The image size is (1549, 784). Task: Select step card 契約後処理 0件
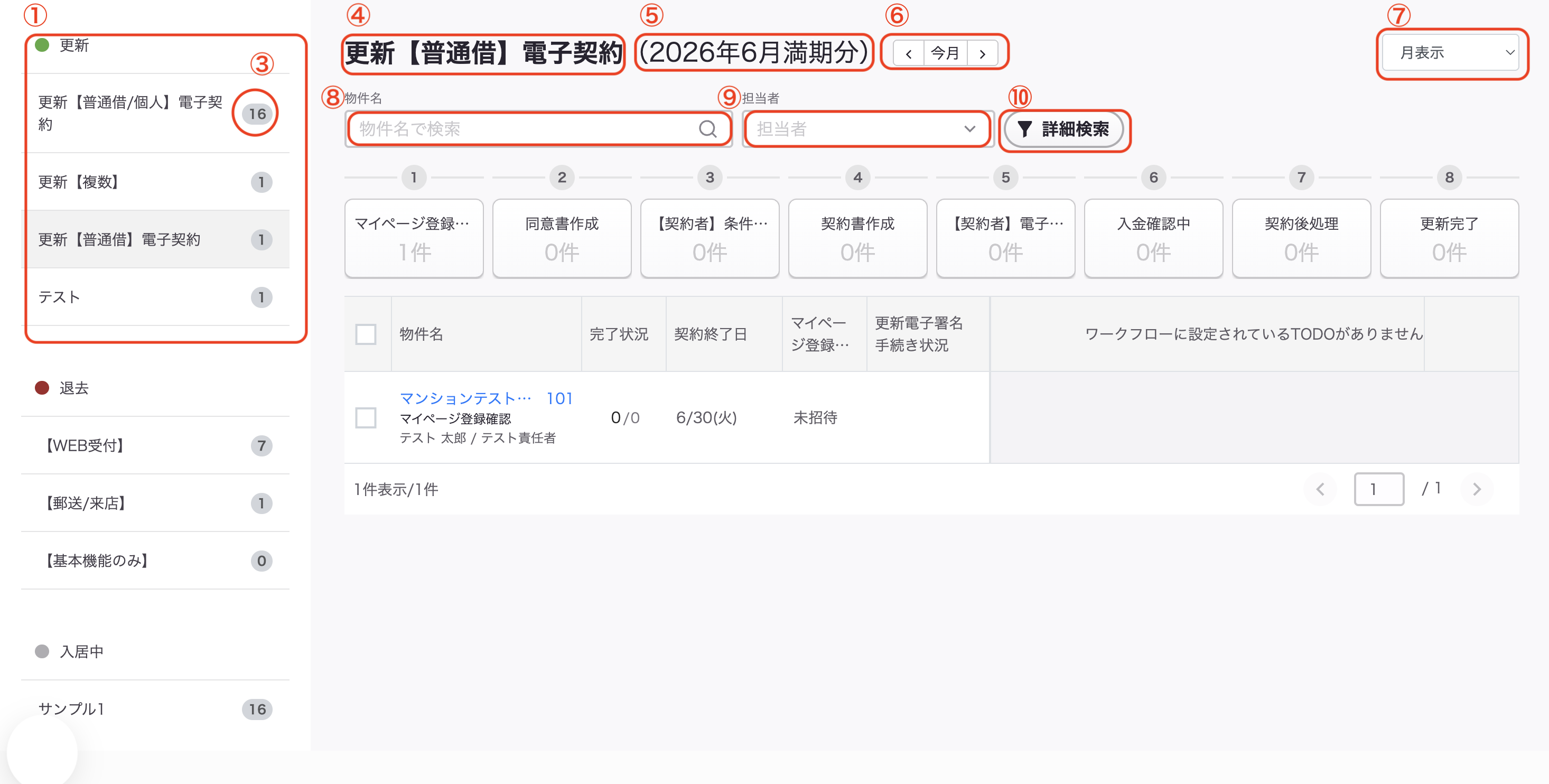point(1302,239)
